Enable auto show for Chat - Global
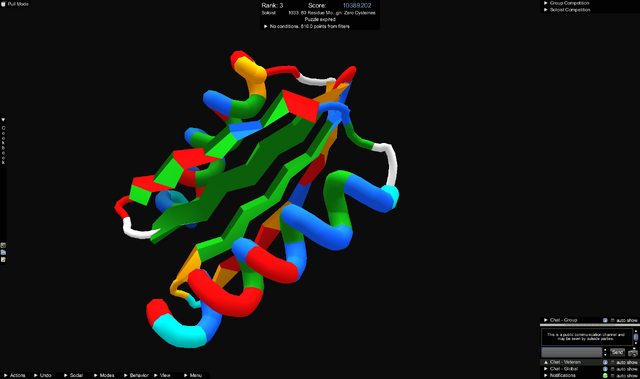This screenshot has width=640, height=379. (x=613, y=369)
